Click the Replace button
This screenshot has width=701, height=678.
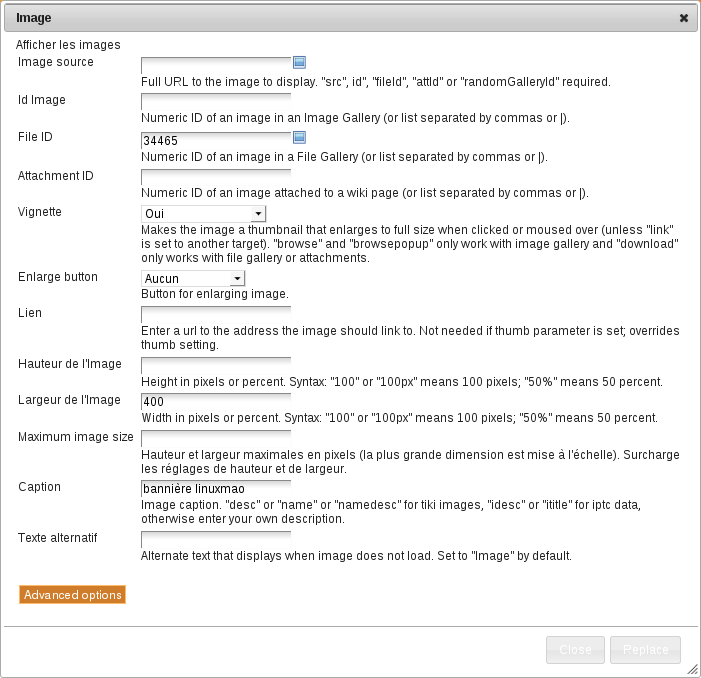tap(645, 649)
